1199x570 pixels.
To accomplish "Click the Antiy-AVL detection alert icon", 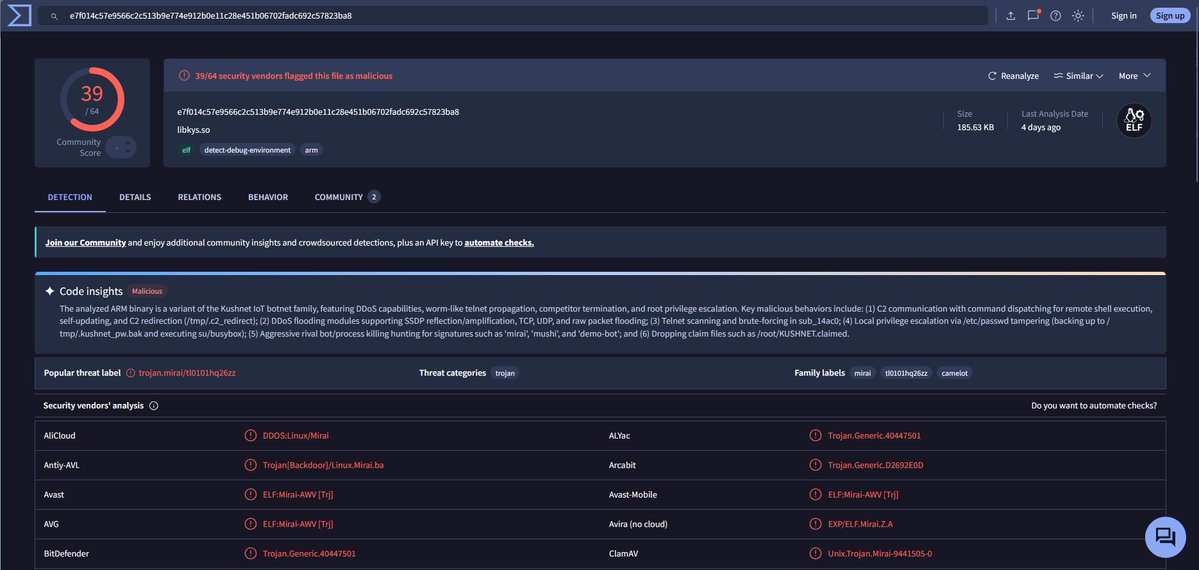I will point(250,465).
